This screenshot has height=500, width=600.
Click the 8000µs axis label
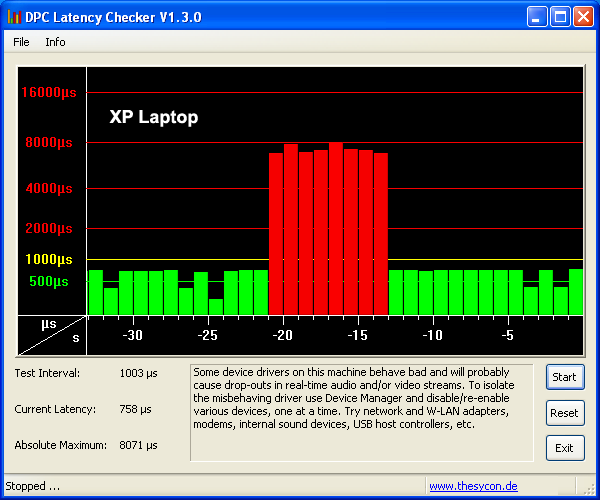[49, 142]
